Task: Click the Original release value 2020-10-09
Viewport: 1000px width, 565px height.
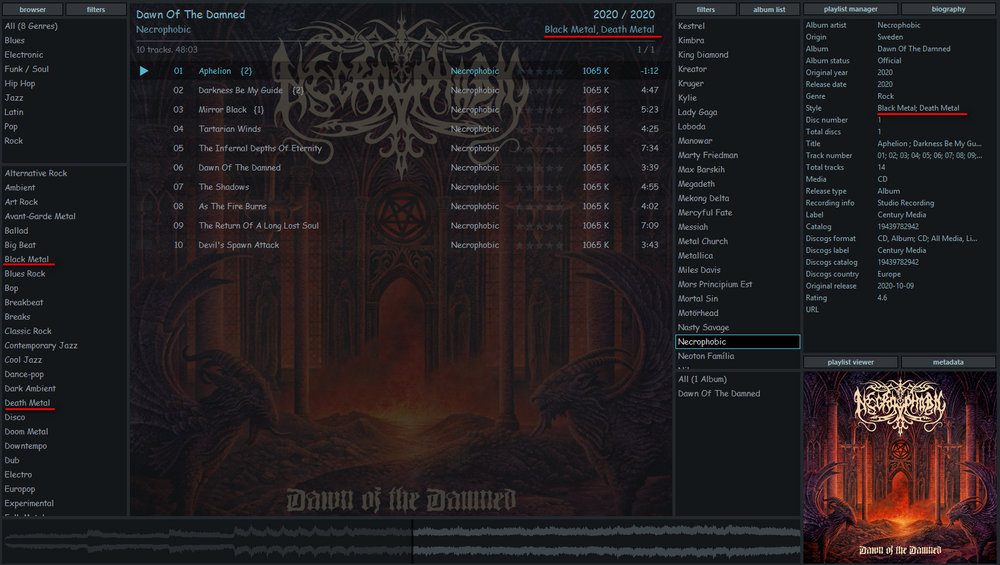Action: pos(895,286)
